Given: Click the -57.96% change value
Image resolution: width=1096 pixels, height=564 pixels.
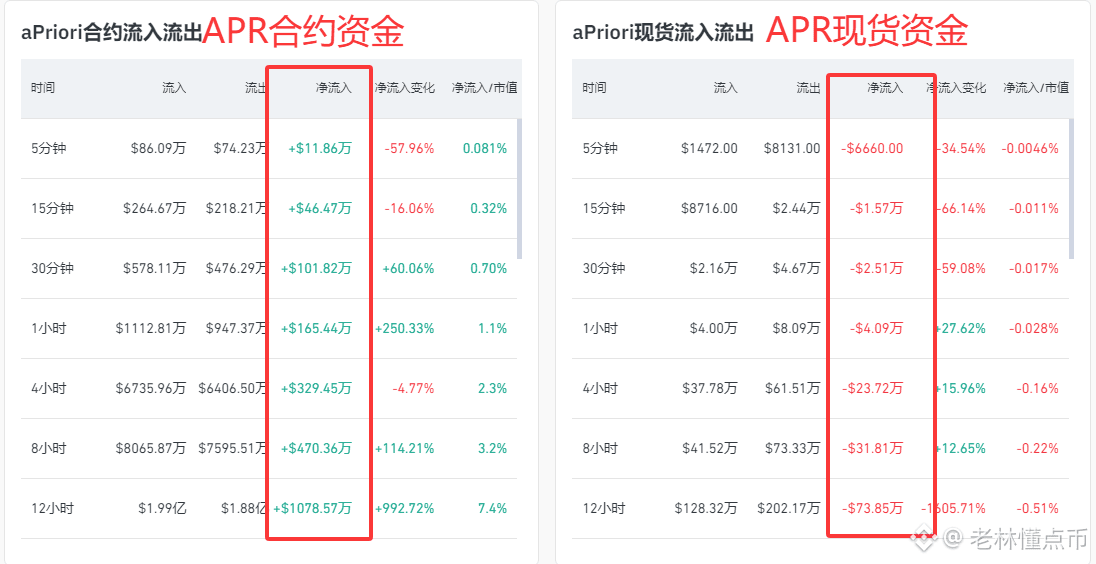Looking at the screenshot, I should (x=410, y=148).
